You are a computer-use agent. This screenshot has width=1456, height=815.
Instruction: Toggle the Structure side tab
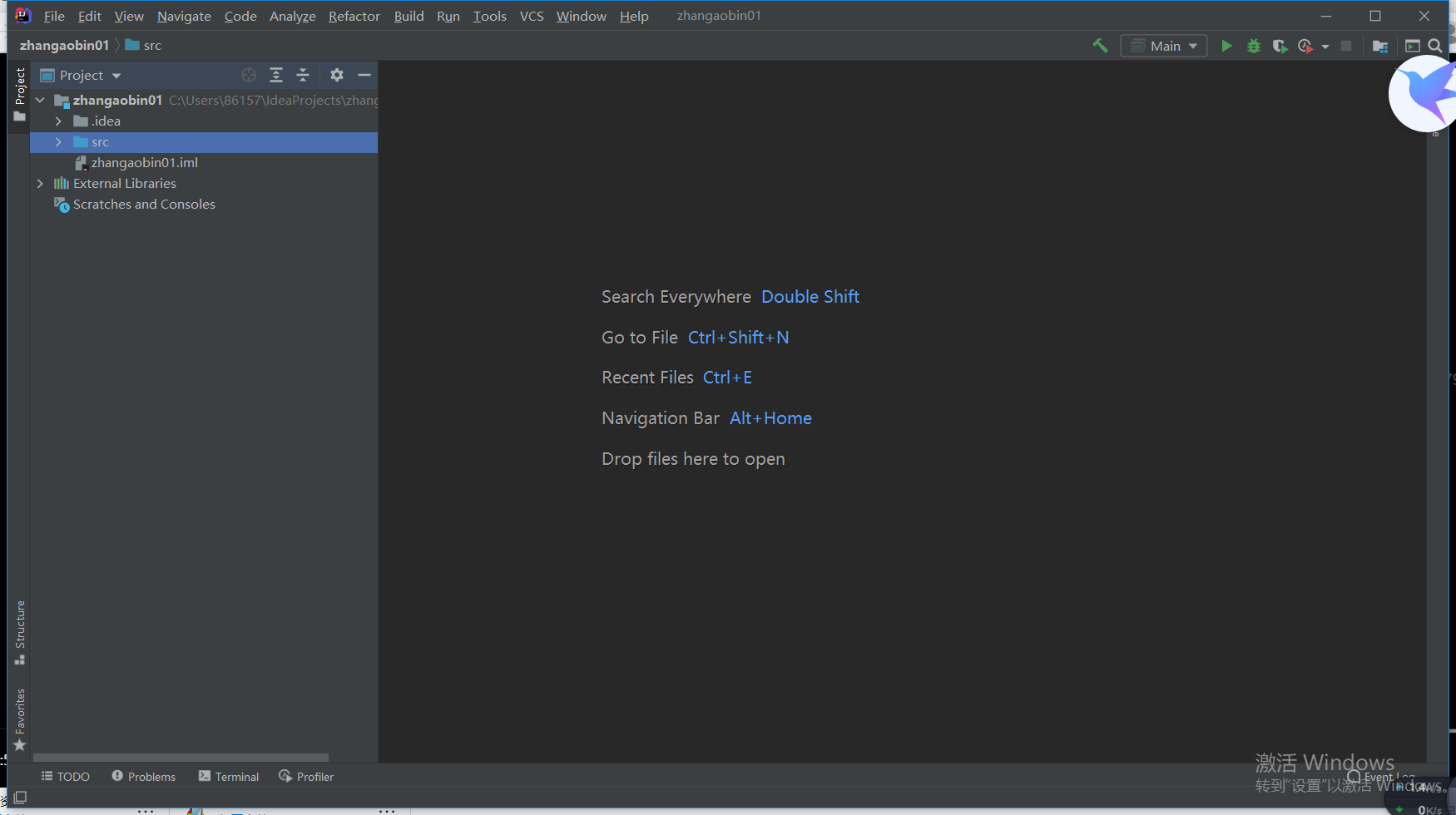coord(20,633)
